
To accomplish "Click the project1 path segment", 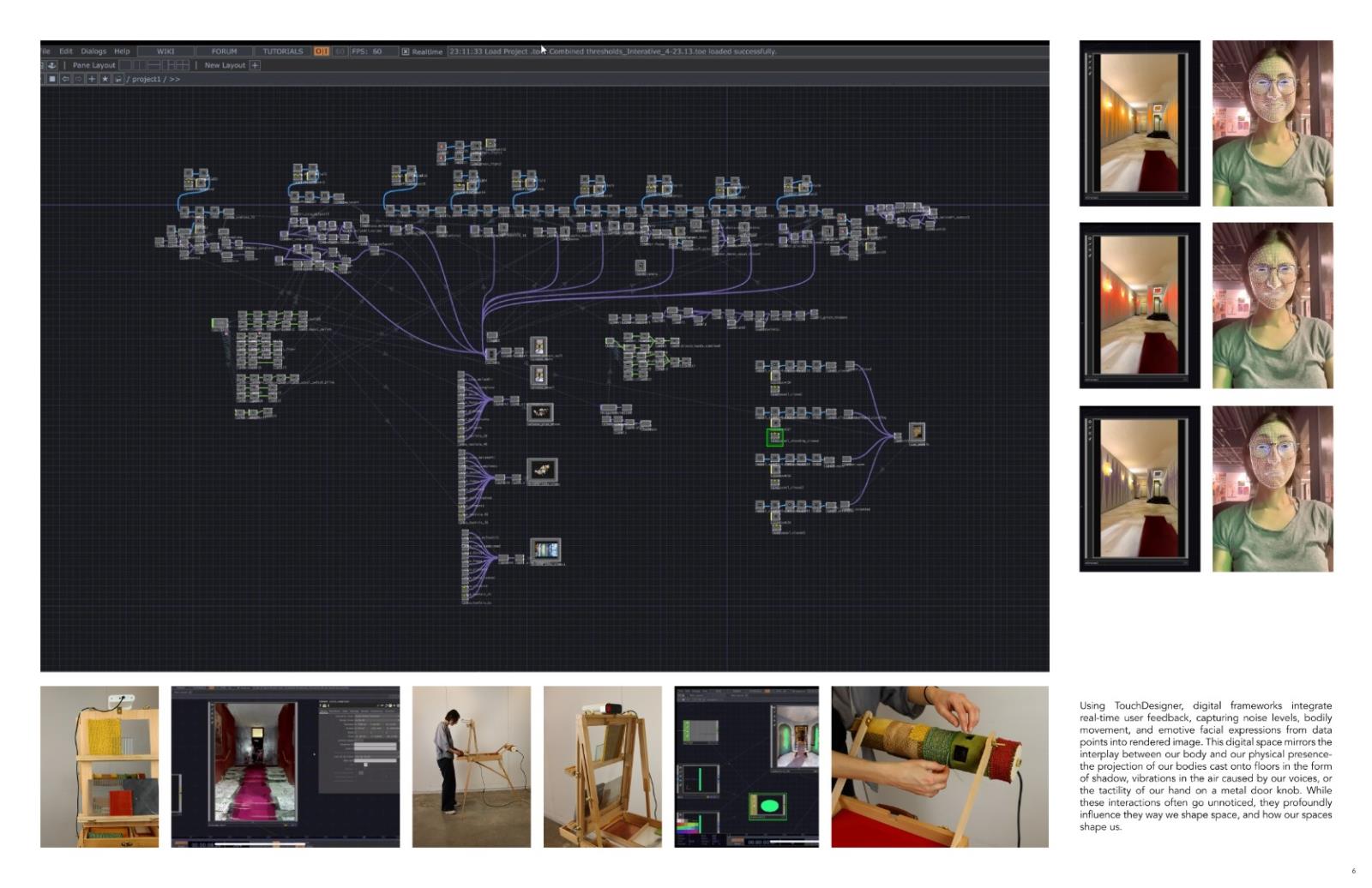I will click(x=146, y=79).
